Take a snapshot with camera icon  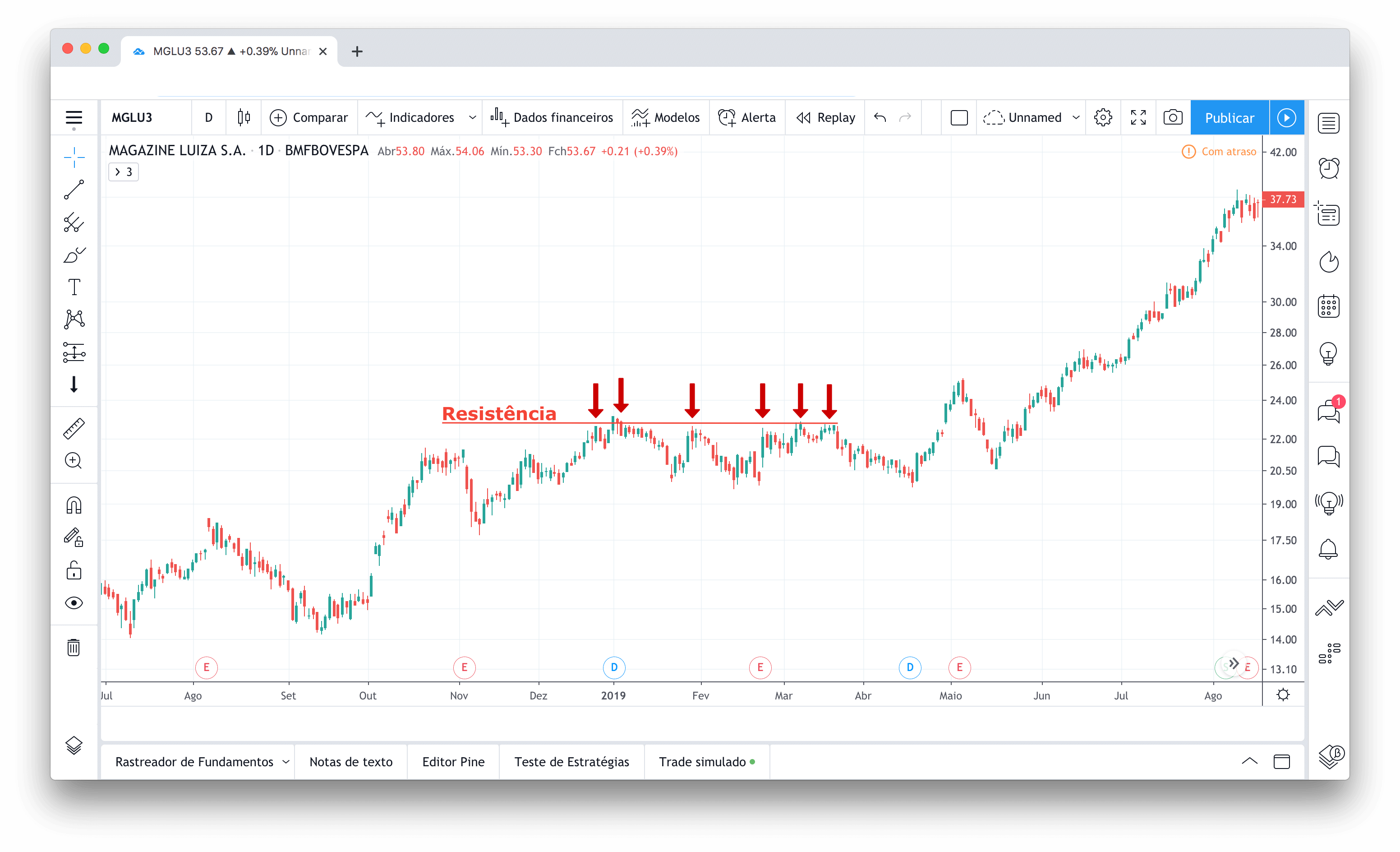tap(1173, 118)
